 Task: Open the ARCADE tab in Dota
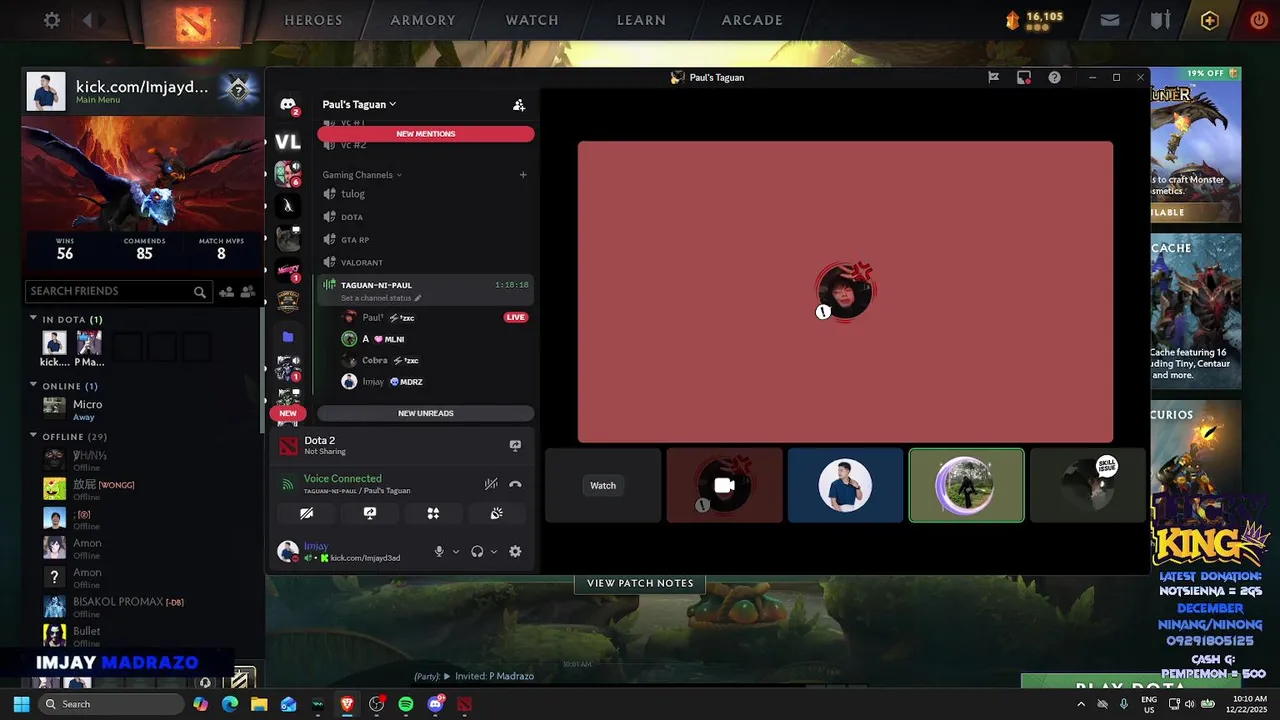[x=752, y=20]
